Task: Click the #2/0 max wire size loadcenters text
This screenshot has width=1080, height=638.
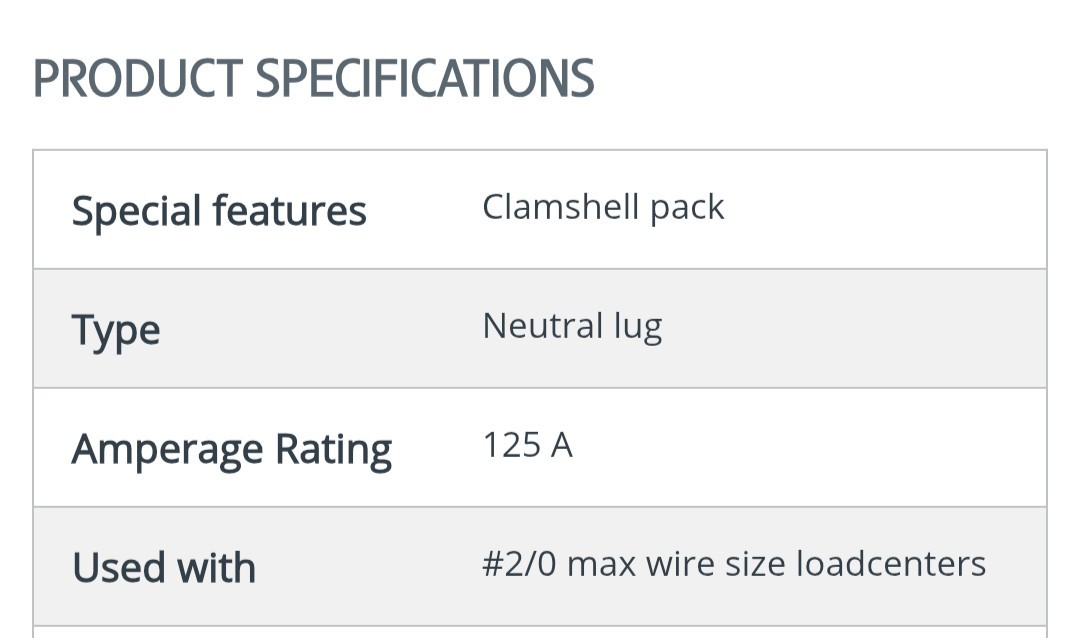Action: (x=734, y=564)
